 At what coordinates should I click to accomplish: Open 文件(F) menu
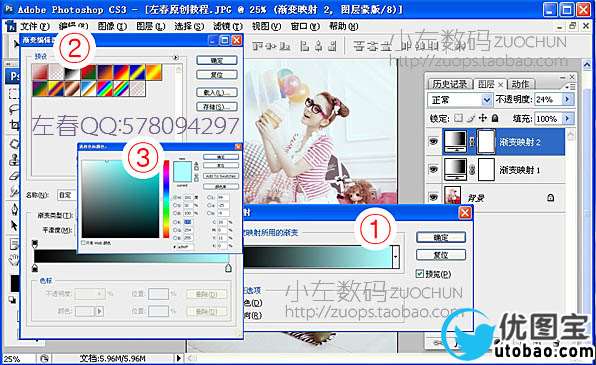34,27
